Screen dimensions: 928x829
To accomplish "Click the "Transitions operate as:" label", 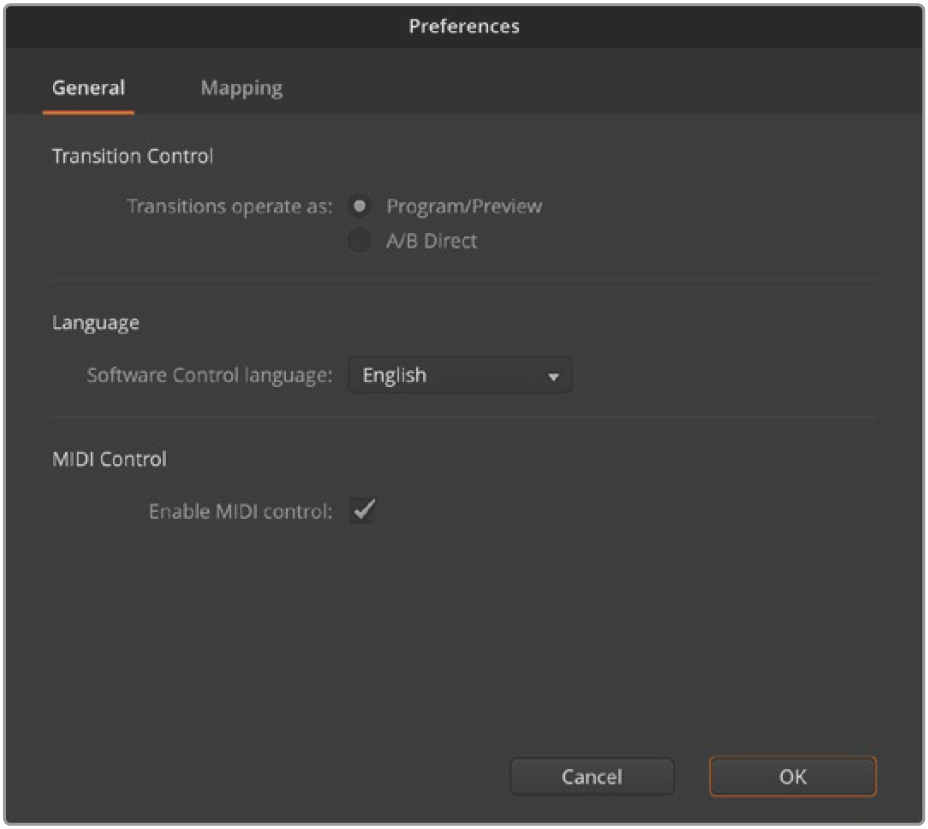I will click(230, 207).
